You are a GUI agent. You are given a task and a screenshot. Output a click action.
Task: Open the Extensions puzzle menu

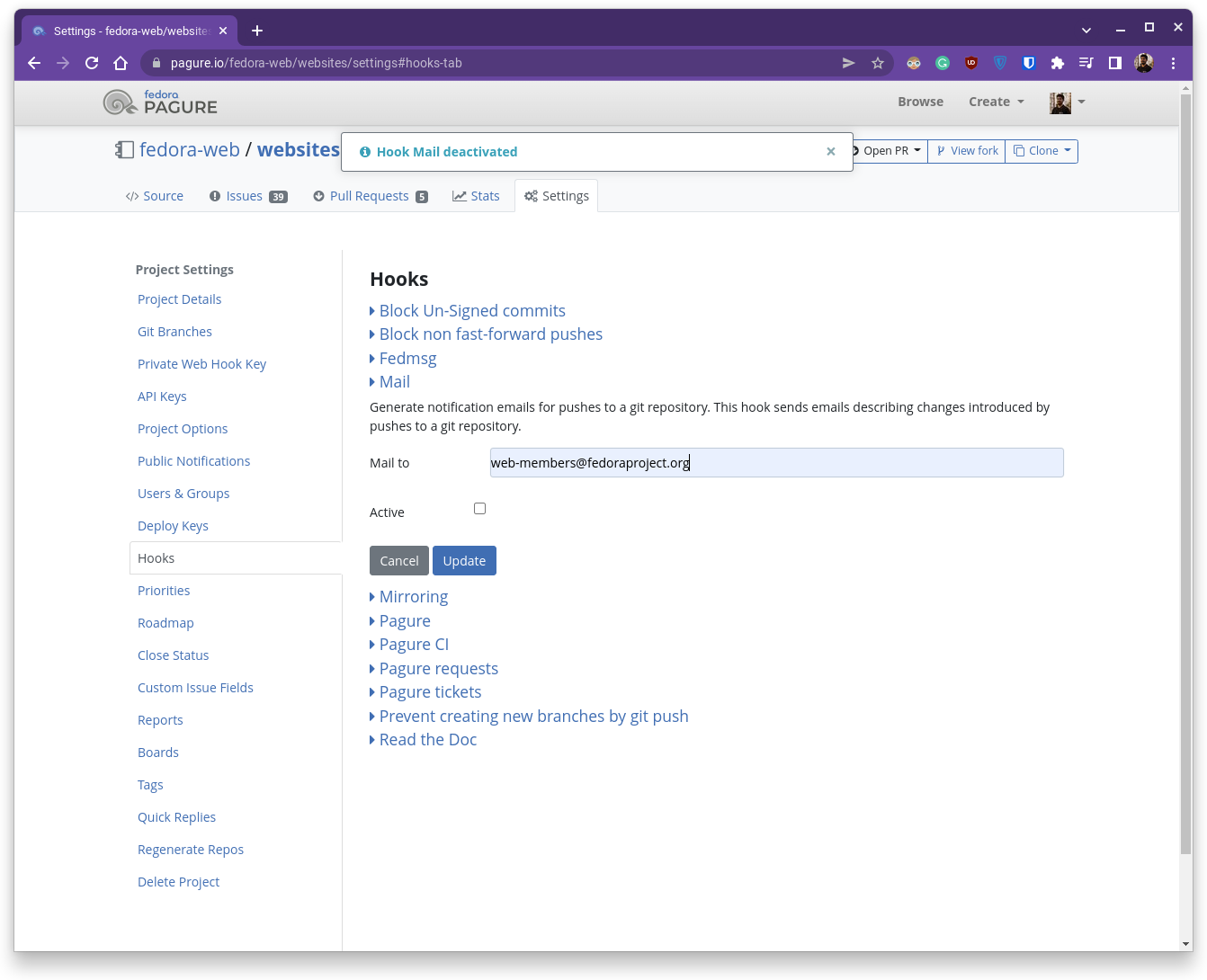pyautogui.click(x=1058, y=63)
